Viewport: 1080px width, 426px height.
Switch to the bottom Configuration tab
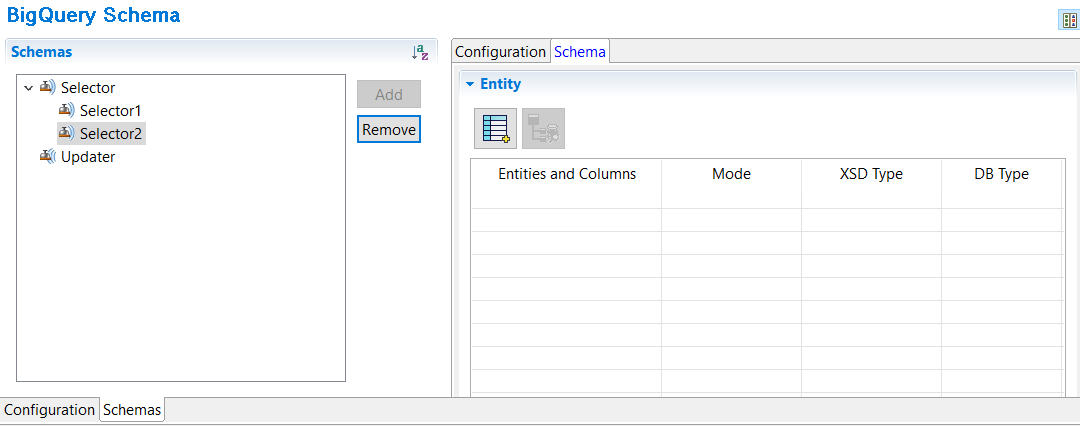[x=50, y=409]
